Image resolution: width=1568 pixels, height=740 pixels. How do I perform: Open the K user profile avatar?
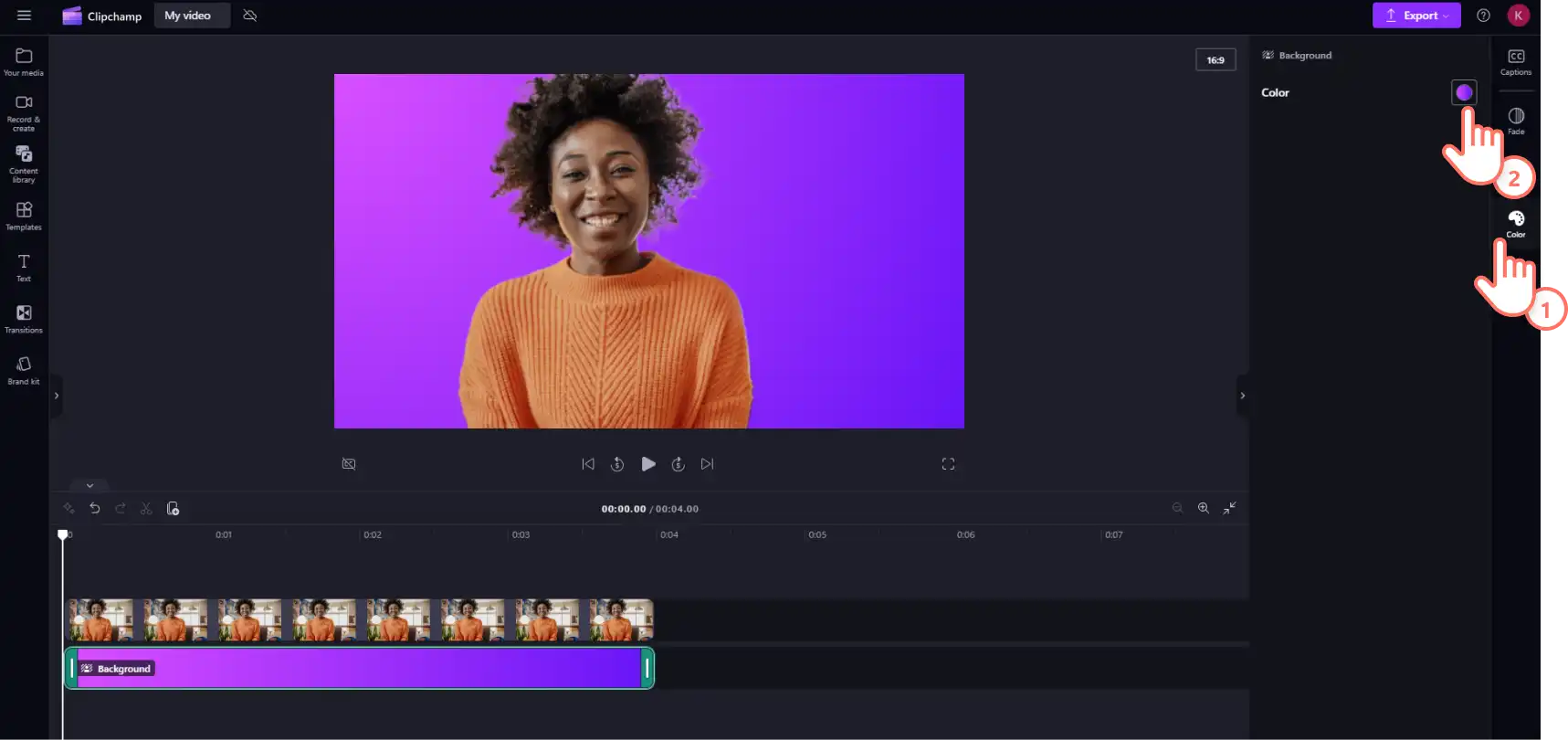click(x=1518, y=16)
